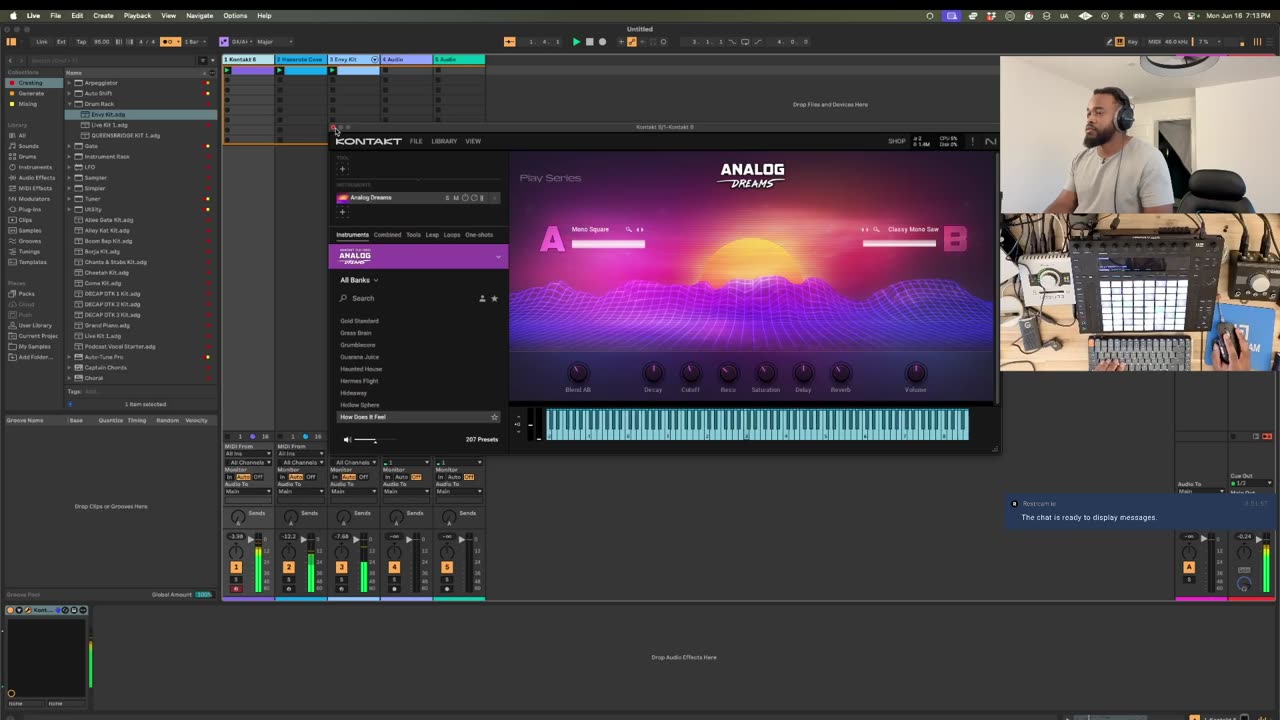This screenshot has height=720, width=1280.
Task: Expand the Auto Shift folder
Action: 69,94
